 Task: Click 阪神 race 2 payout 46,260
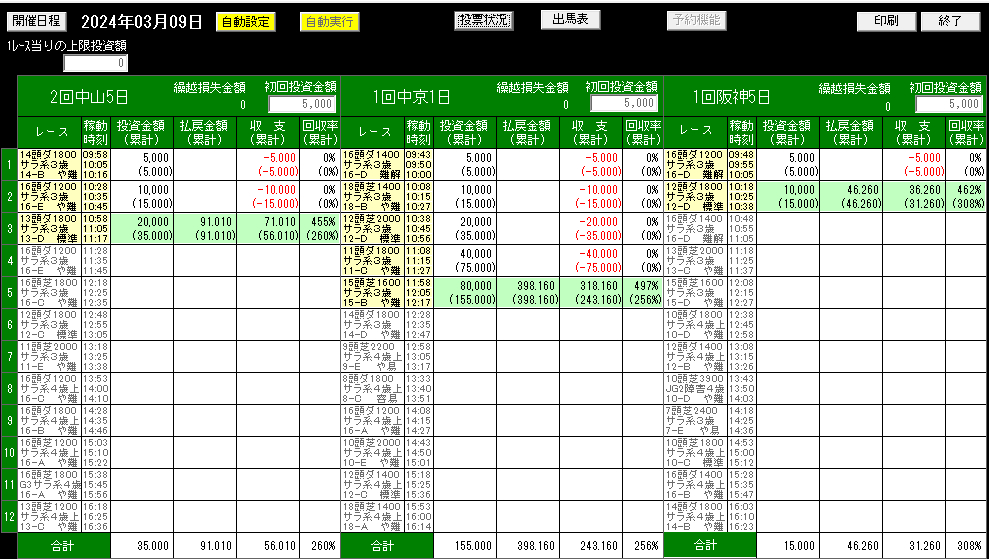pyautogui.click(x=851, y=197)
